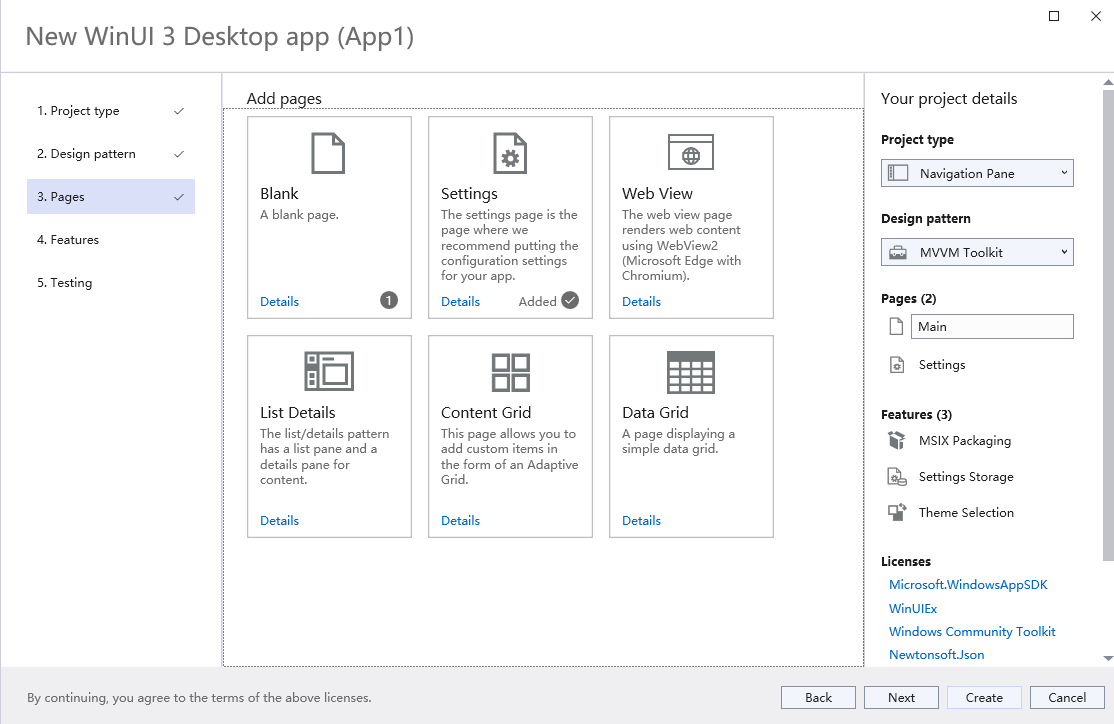Click the Settings card title
The image size is (1114, 724).
469,193
